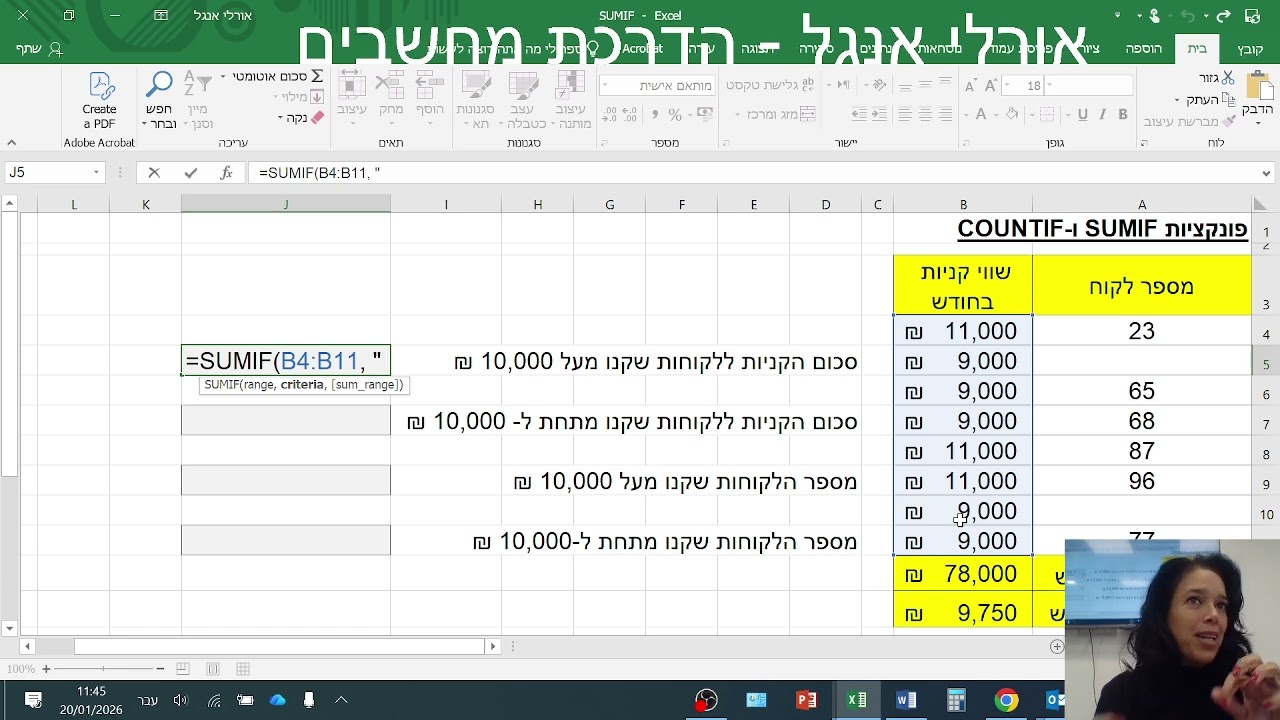The width and height of the screenshot is (1280, 720).
Task: Click cell A6 with customer number 65
Action: click(x=1141, y=391)
